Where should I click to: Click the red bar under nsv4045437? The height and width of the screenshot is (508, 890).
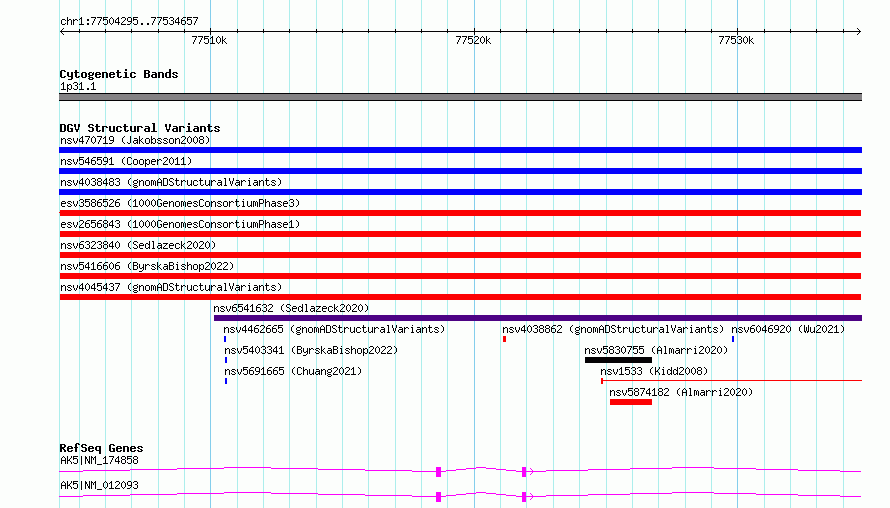pos(460,297)
